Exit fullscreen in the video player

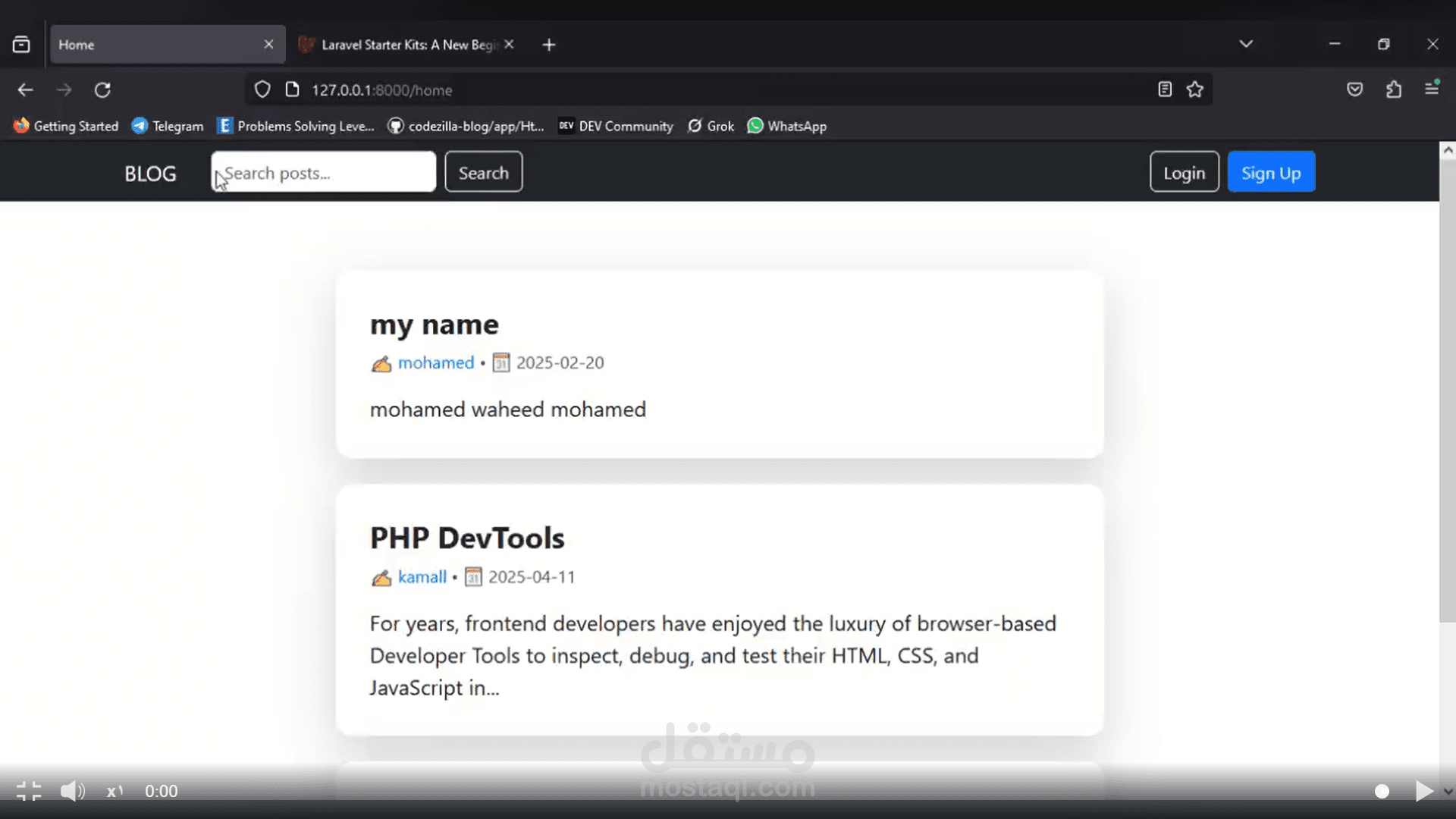(x=29, y=791)
